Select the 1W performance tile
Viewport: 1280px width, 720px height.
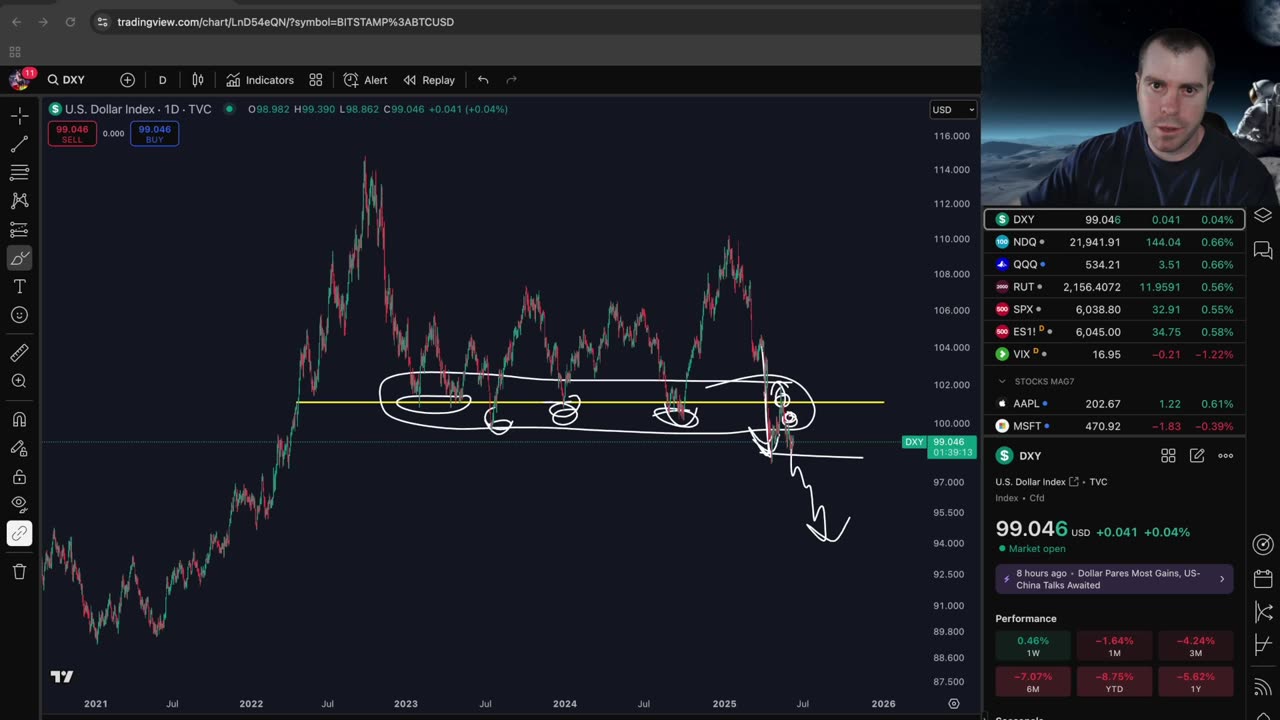1033,646
